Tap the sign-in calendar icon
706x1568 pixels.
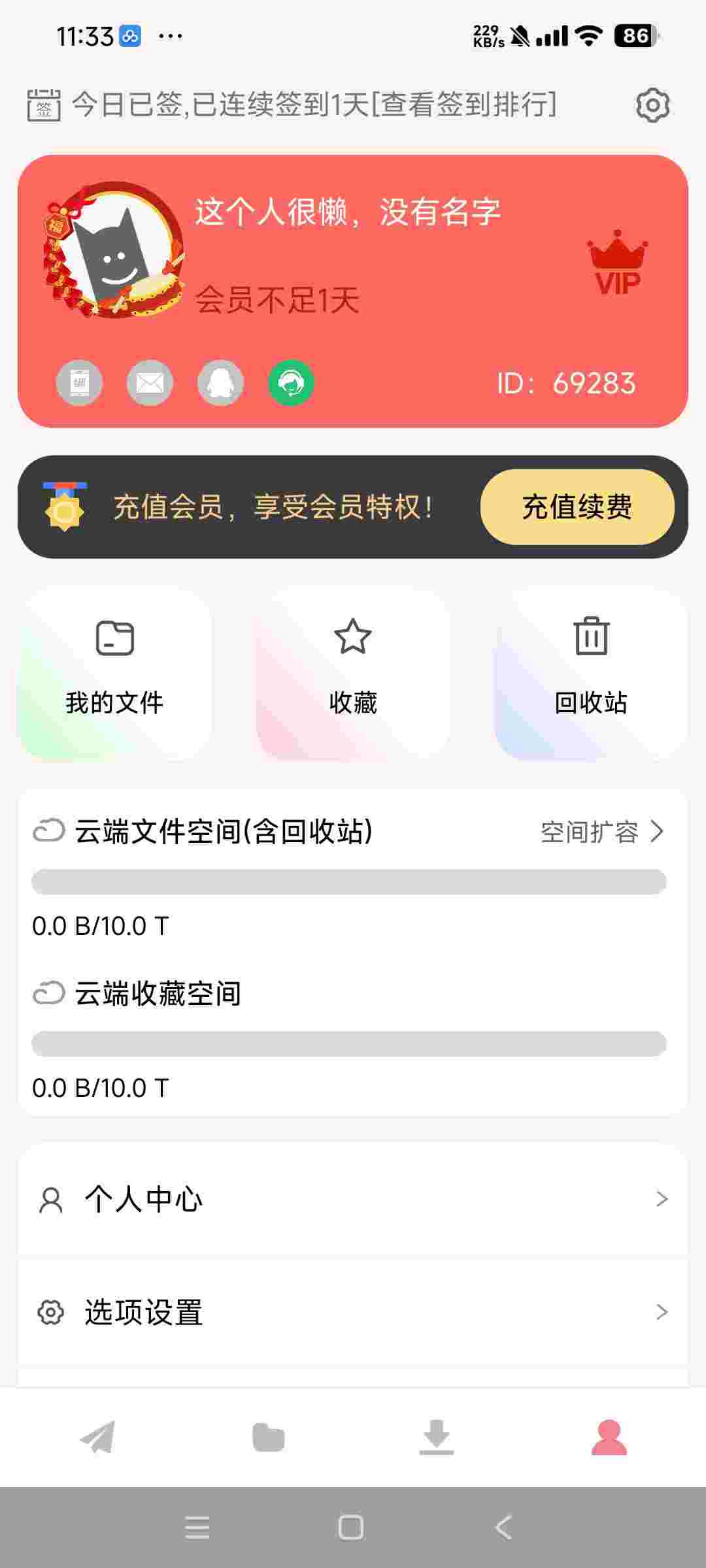(x=44, y=105)
